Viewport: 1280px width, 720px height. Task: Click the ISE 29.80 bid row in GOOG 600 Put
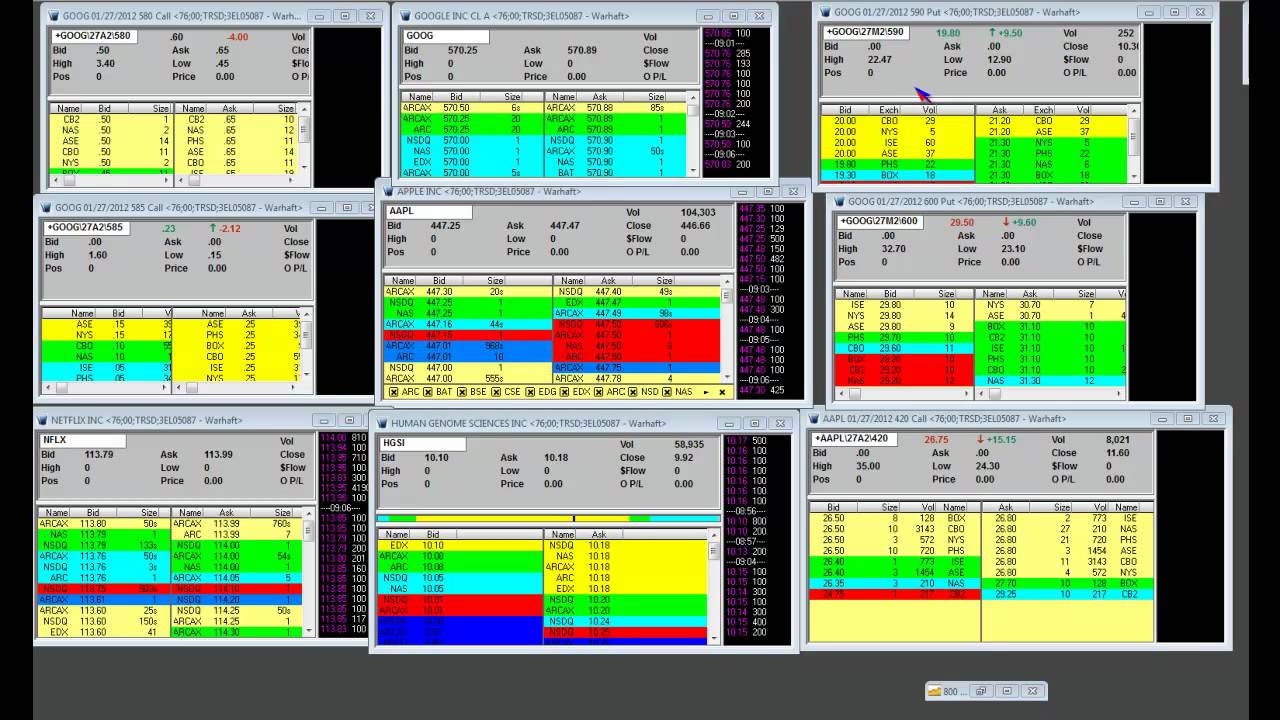tap(905, 305)
